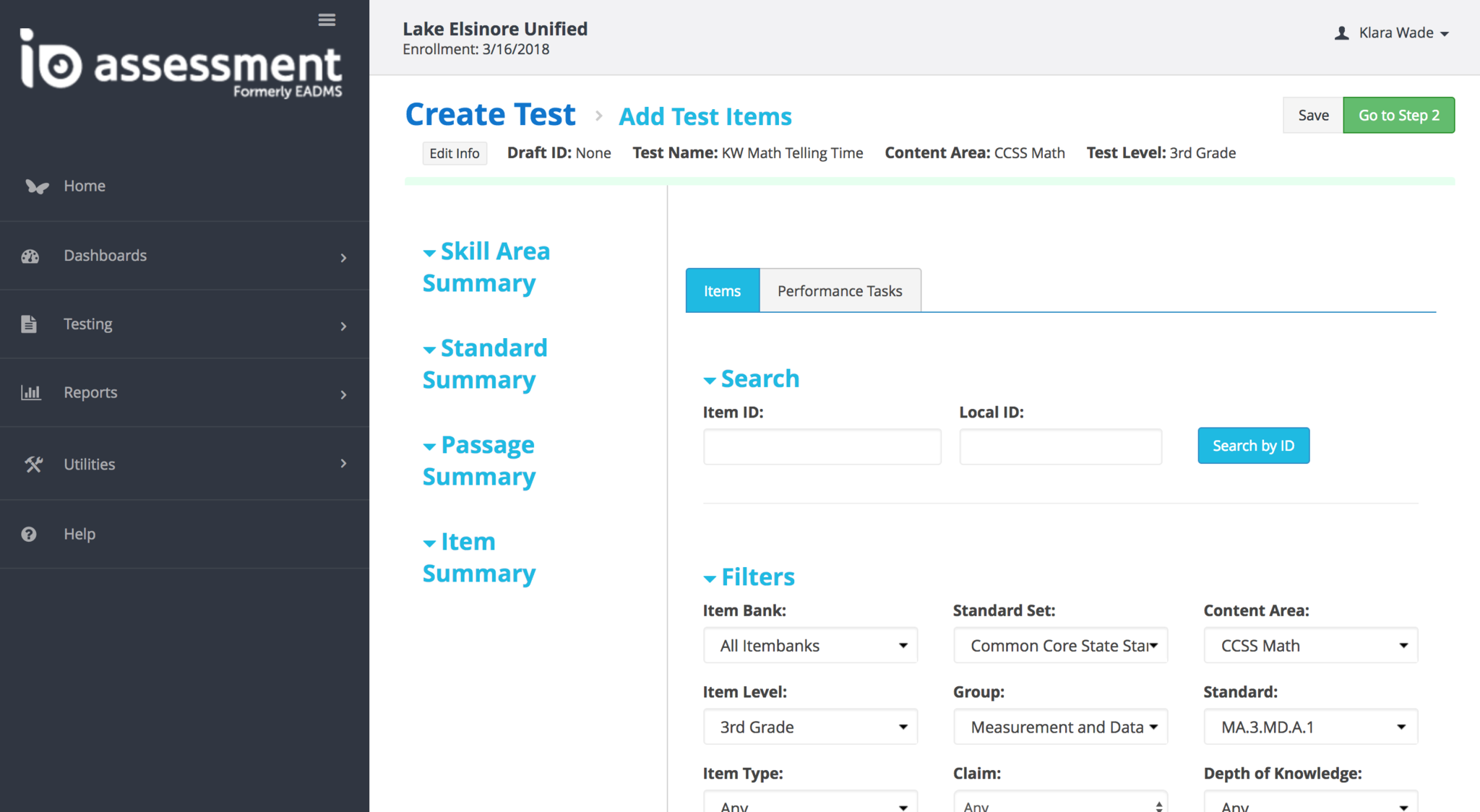Click the Testing document icon
1480x812 pixels.
[x=29, y=324]
